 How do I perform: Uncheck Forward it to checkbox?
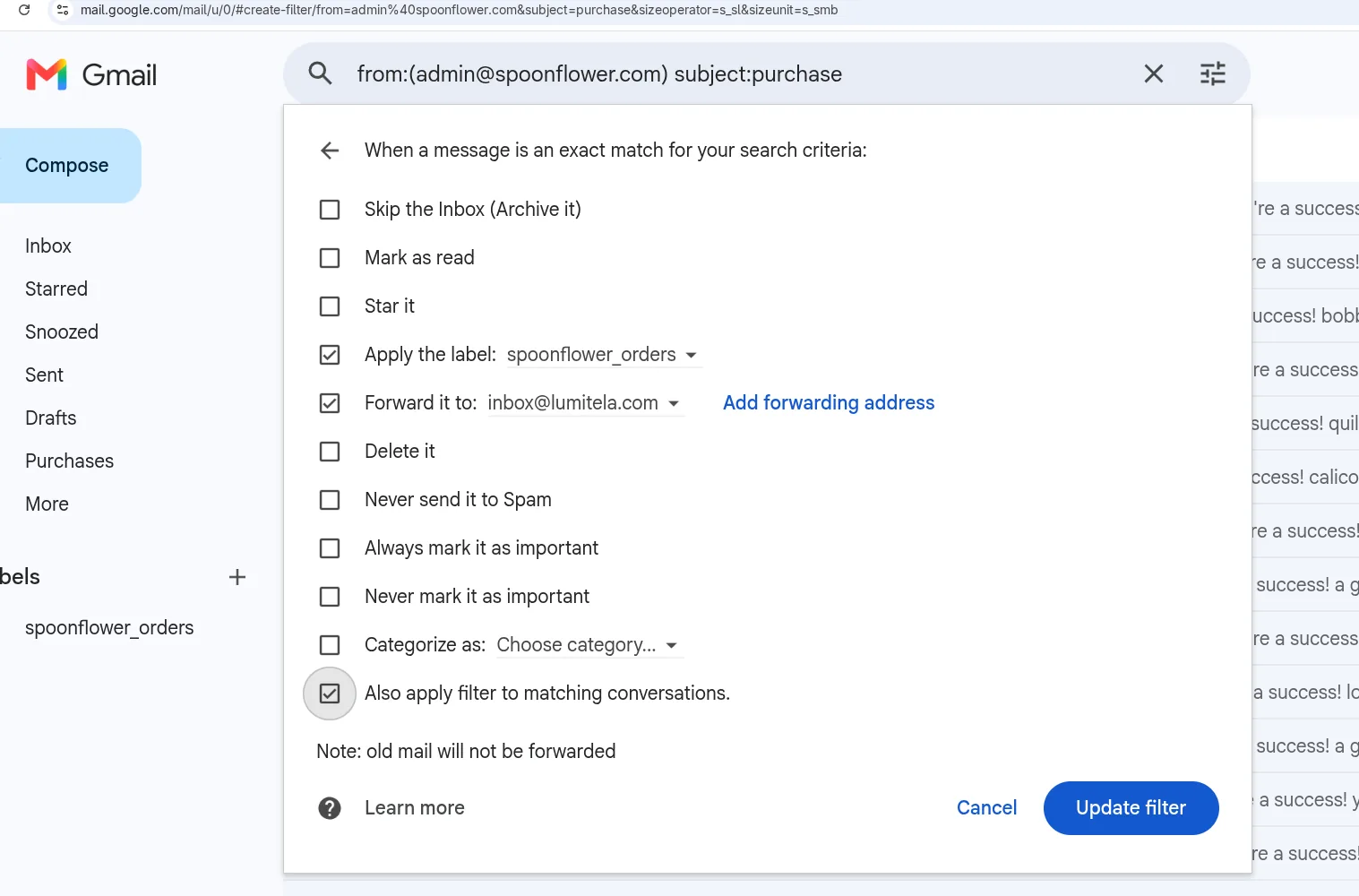coord(330,403)
